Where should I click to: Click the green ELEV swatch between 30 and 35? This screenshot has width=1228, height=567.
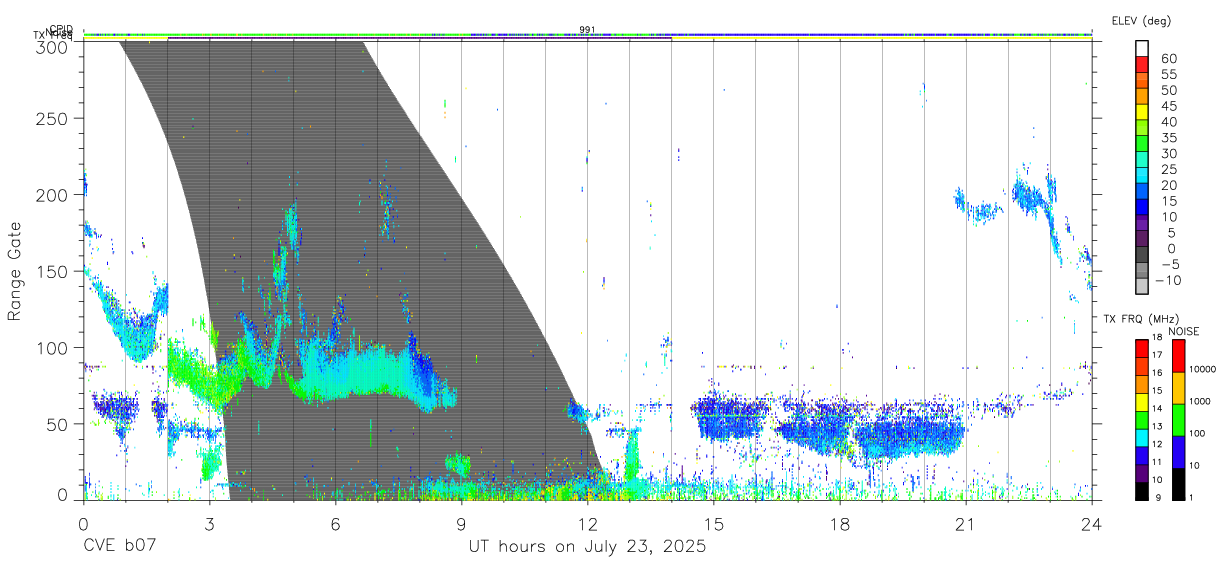[x=1142, y=145]
